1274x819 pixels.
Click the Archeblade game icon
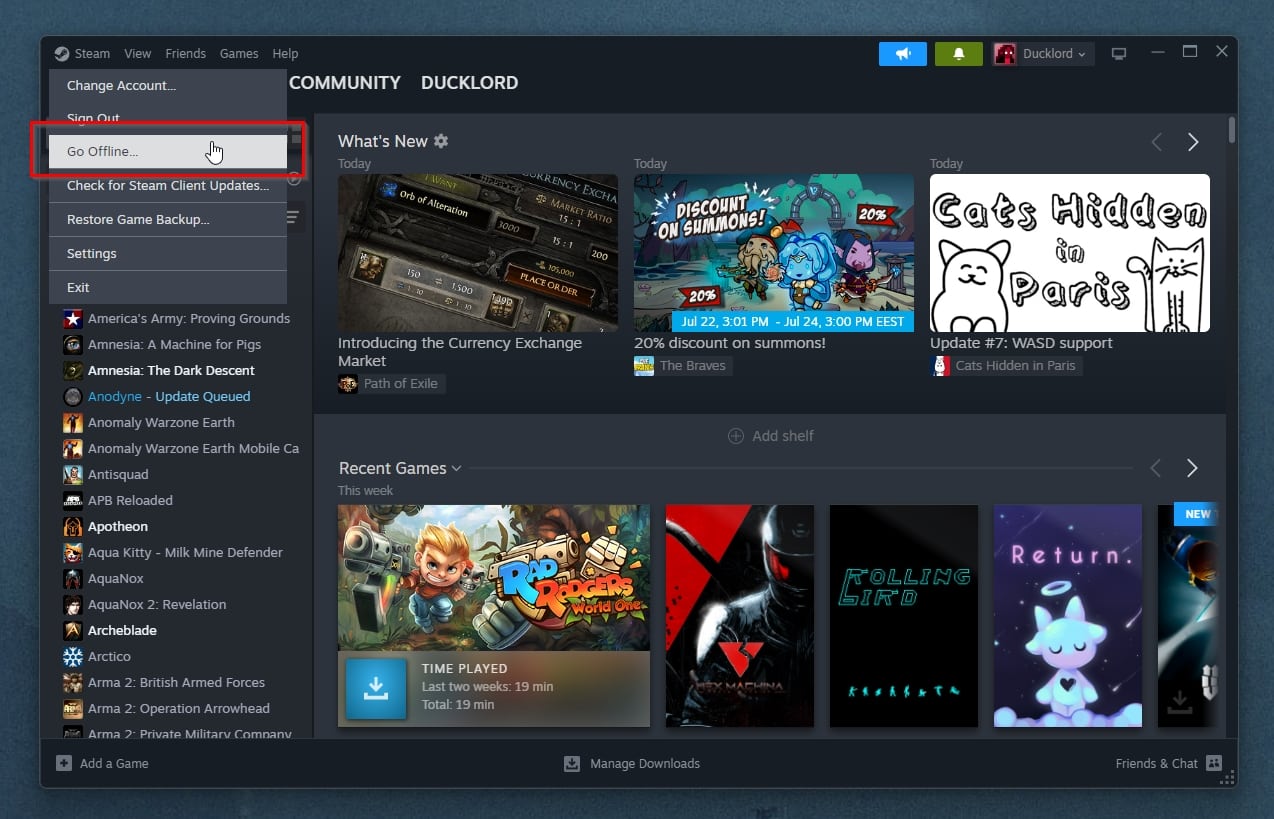click(73, 630)
